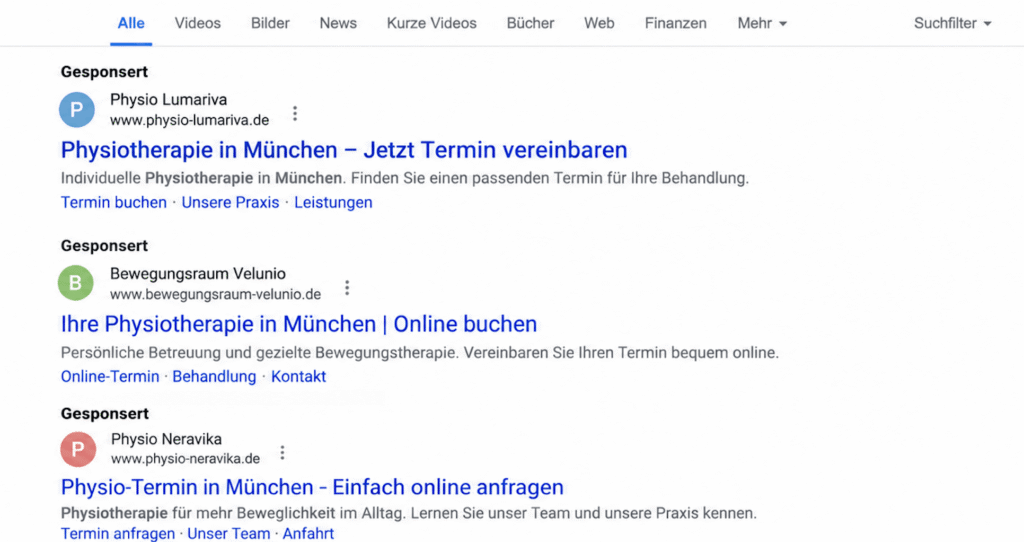Open 'Ihre Physiotherapie in München | Online buchen' headline
The image size is (1024, 542).
click(x=299, y=324)
